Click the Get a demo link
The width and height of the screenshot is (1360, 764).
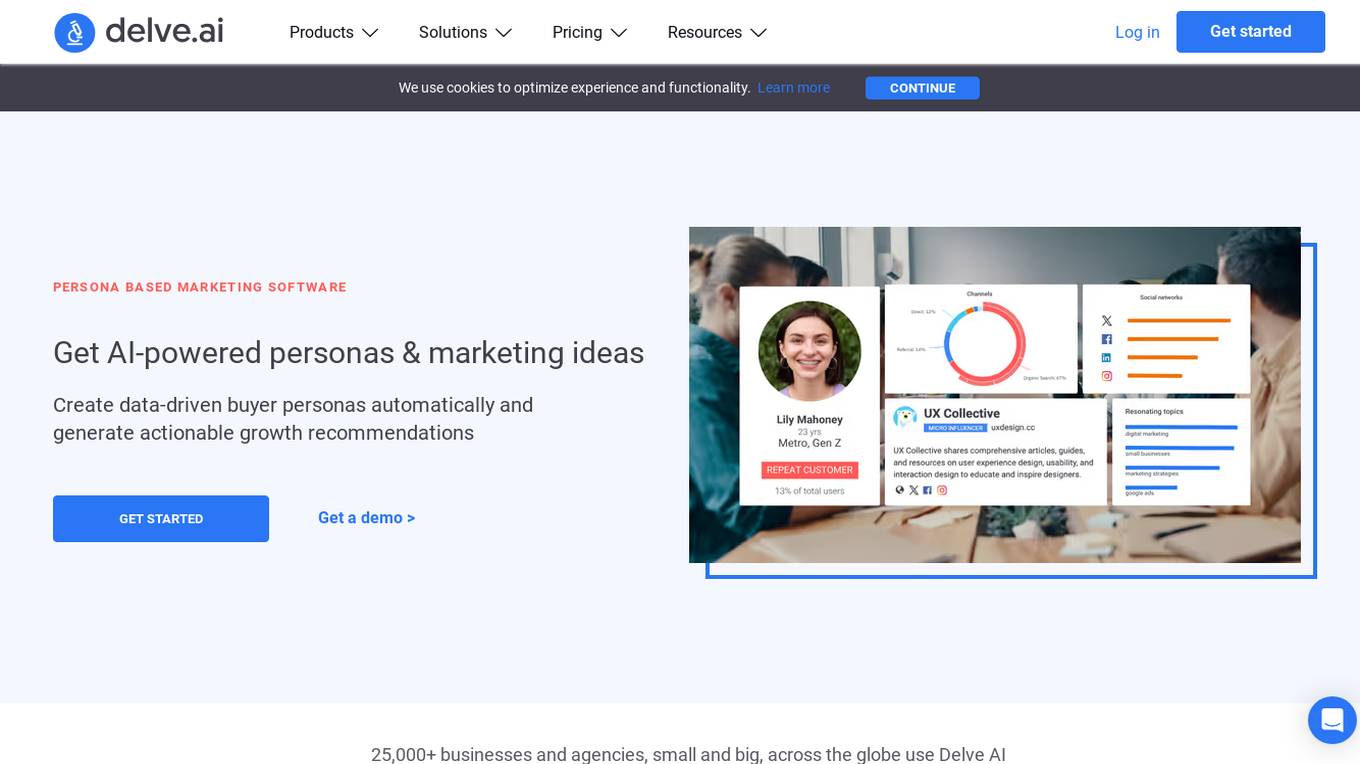pyautogui.click(x=366, y=518)
